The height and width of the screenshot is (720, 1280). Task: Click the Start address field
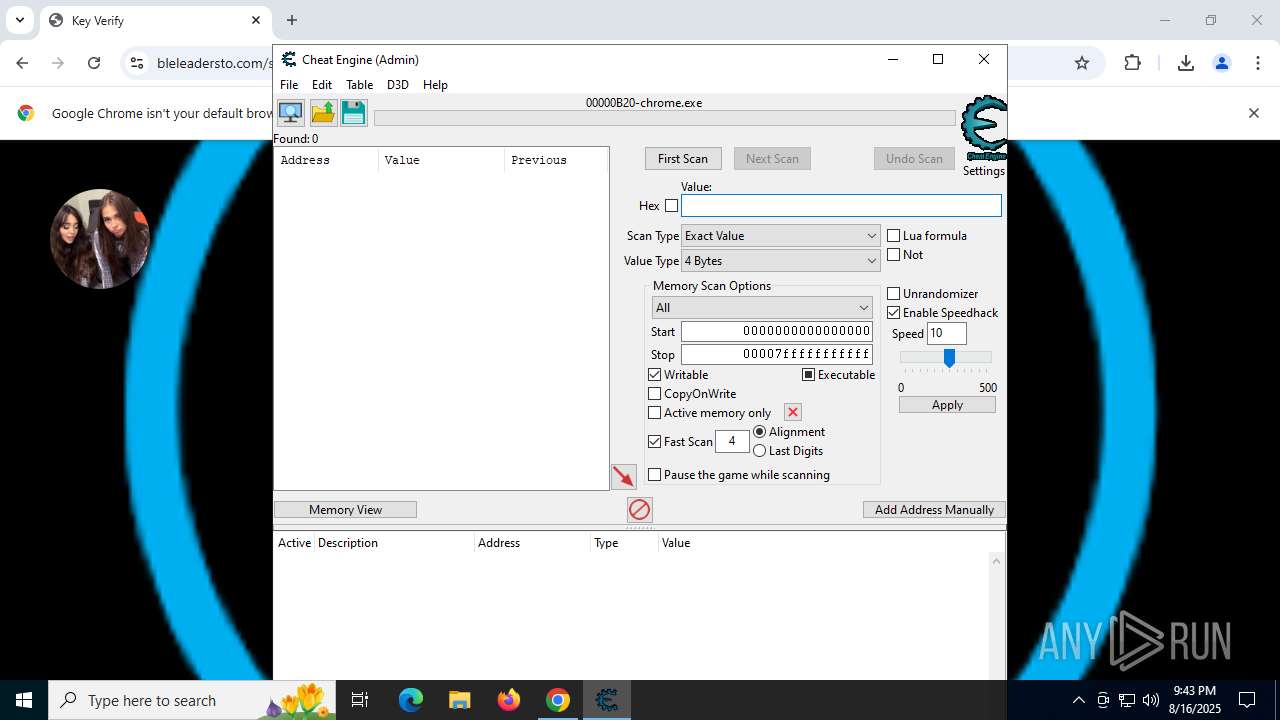click(777, 332)
